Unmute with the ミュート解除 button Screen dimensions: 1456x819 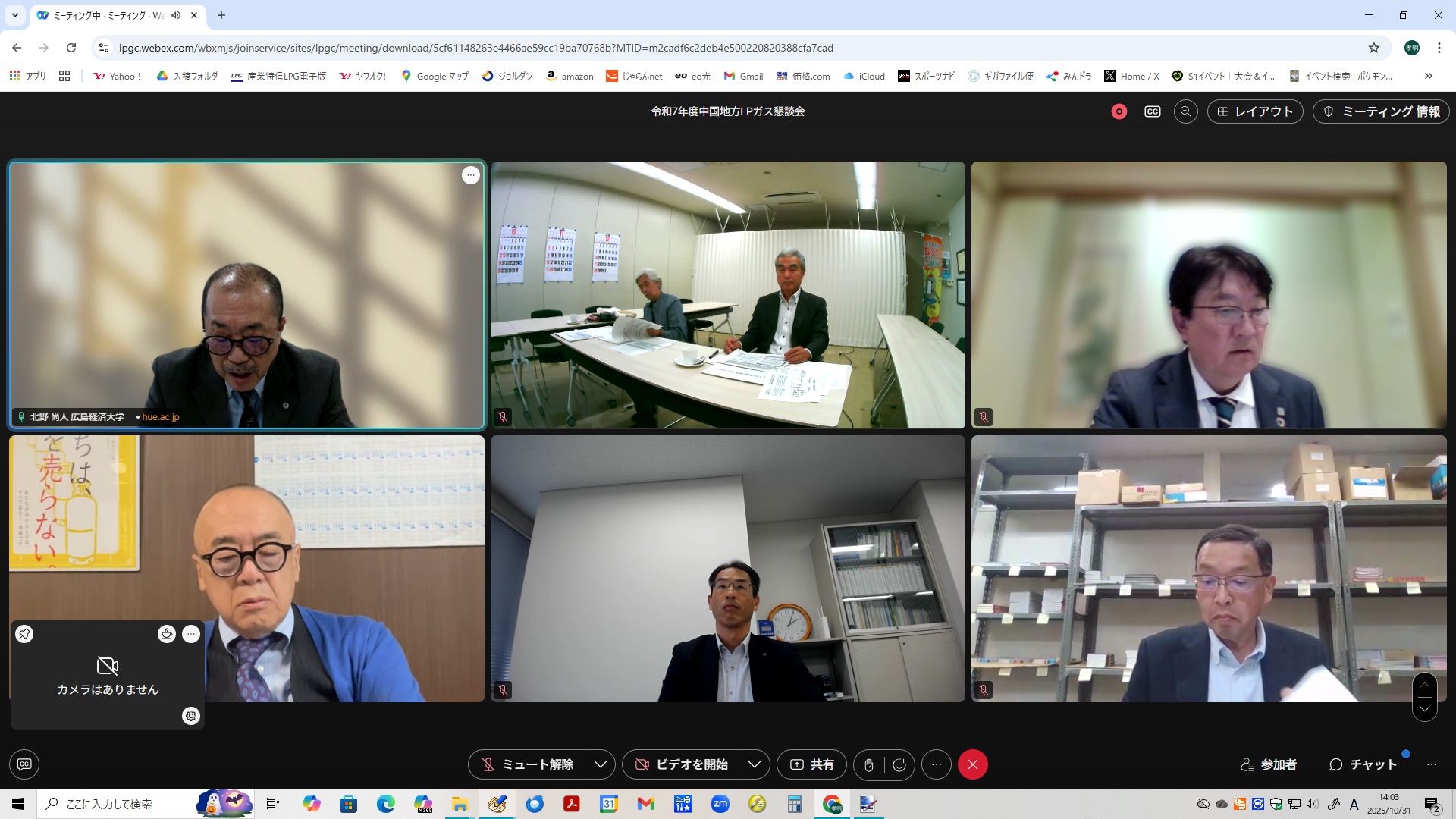(528, 764)
